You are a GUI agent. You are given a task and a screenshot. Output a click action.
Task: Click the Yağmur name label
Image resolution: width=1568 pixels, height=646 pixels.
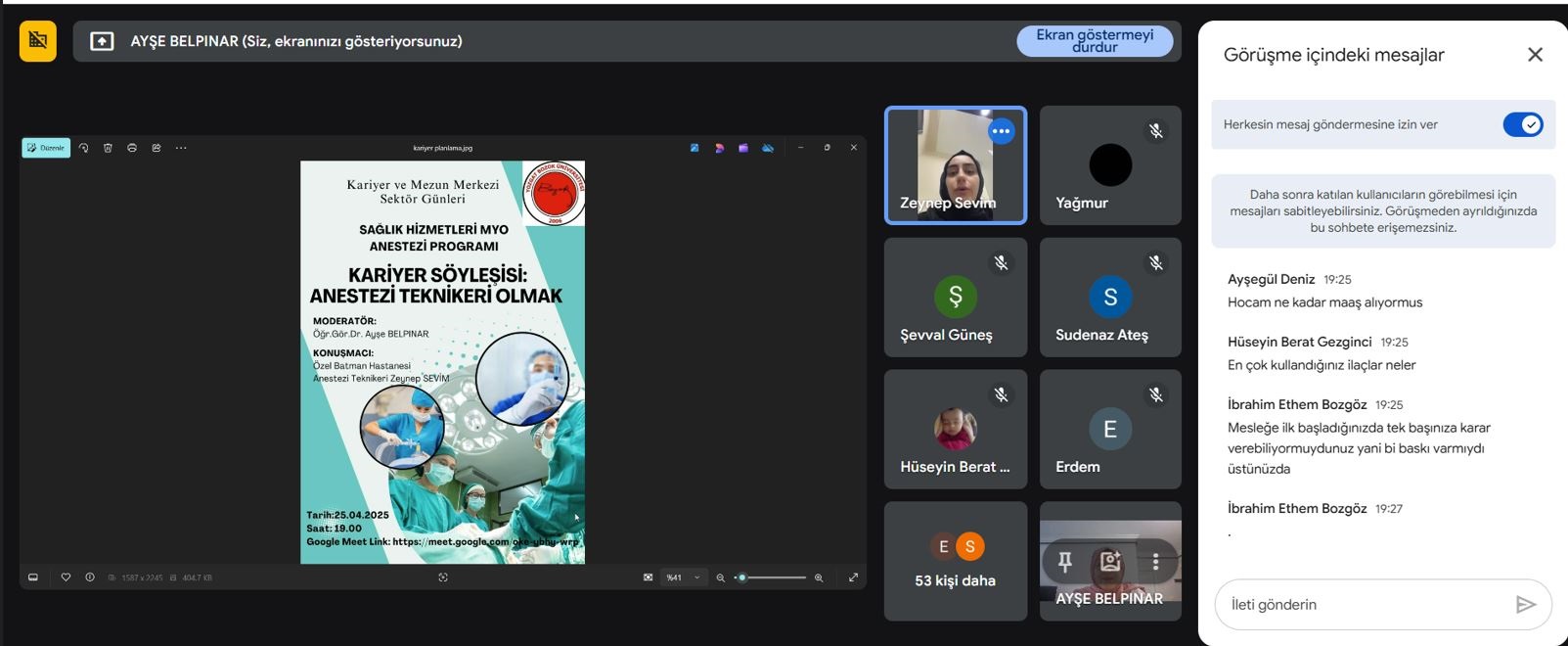click(x=1082, y=203)
